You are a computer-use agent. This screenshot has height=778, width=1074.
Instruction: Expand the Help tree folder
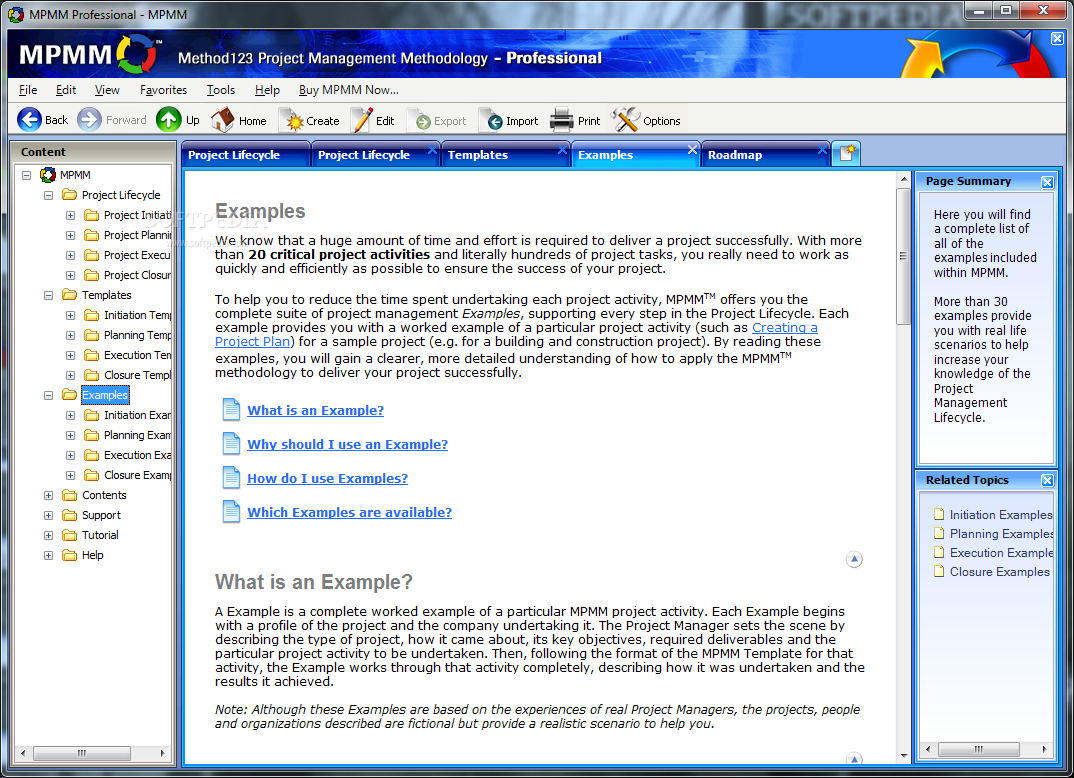pos(48,555)
